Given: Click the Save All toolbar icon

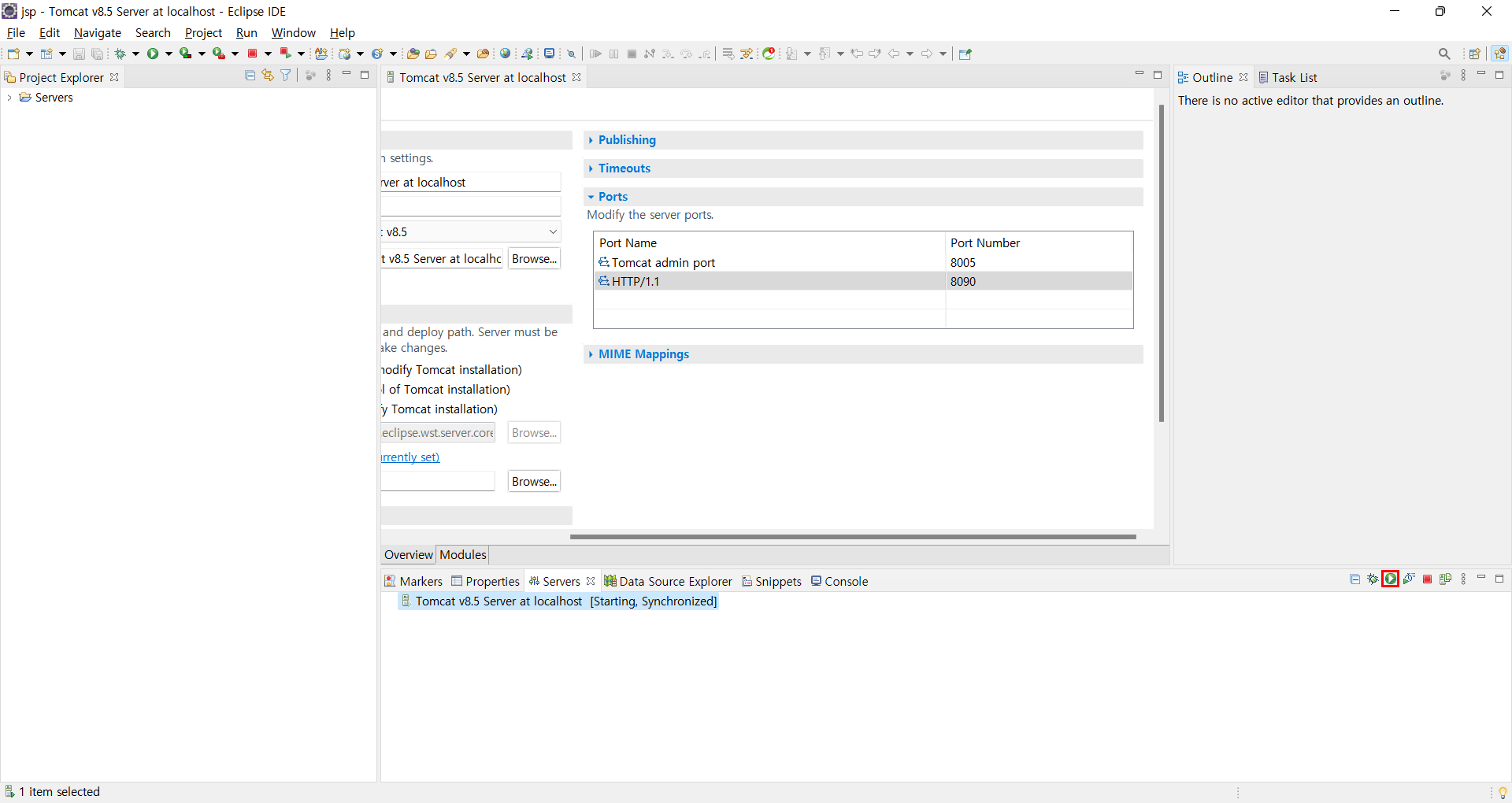Looking at the screenshot, I should click(x=97, y=54).
